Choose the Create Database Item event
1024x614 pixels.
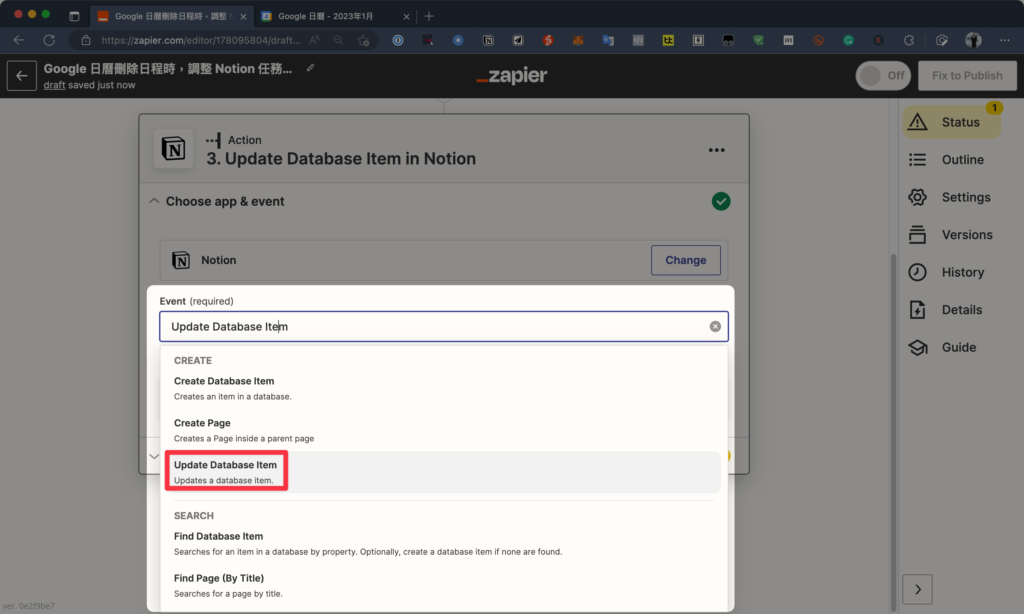coord(443,388)
